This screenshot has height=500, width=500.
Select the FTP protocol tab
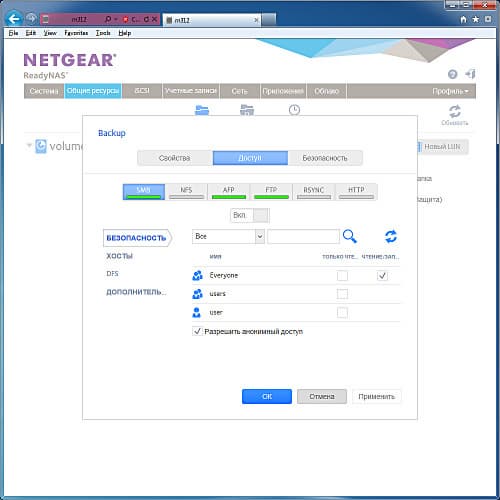(x=271, y=192)
